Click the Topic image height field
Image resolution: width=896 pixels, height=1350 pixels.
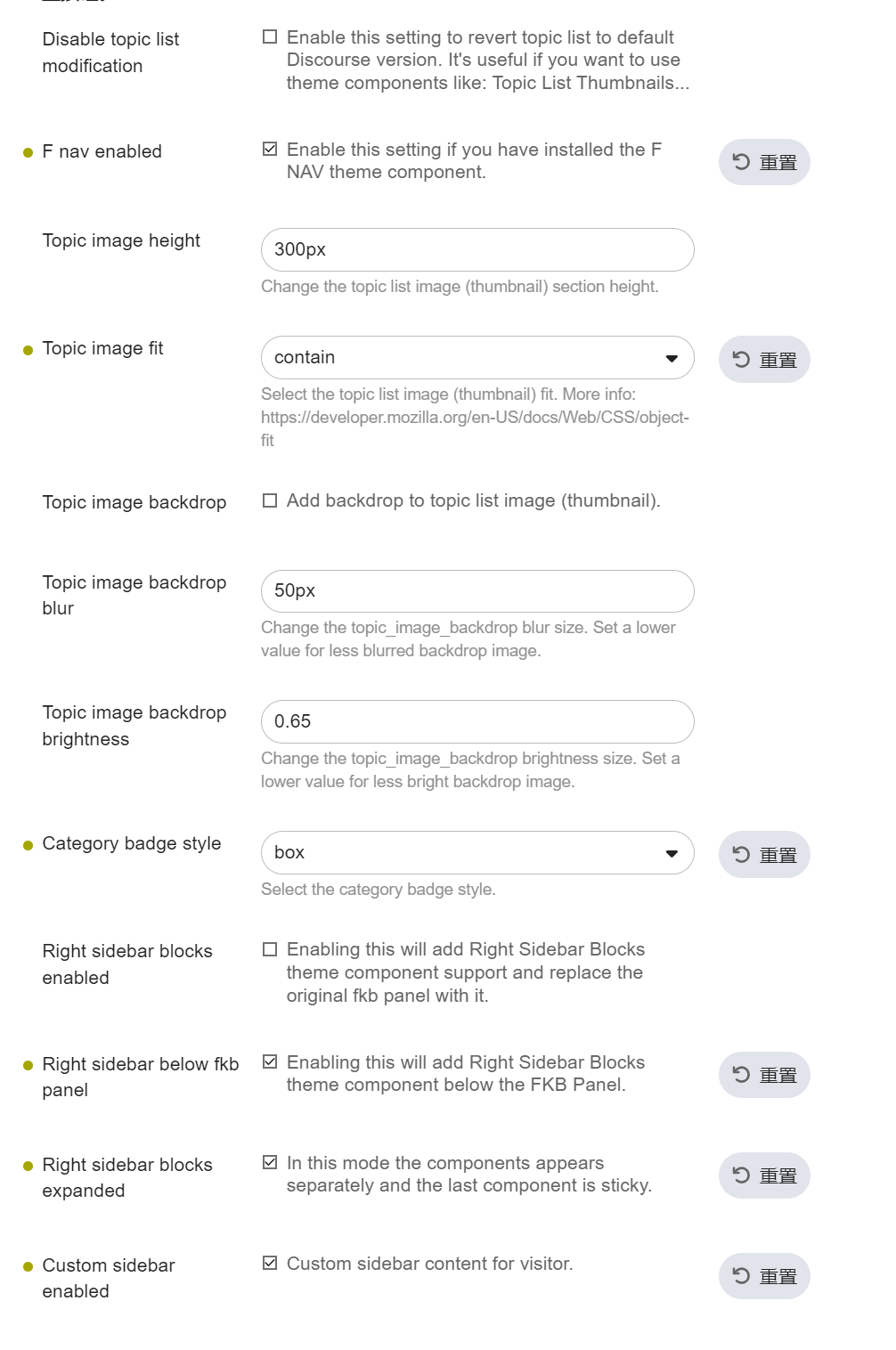click(477, 250)
